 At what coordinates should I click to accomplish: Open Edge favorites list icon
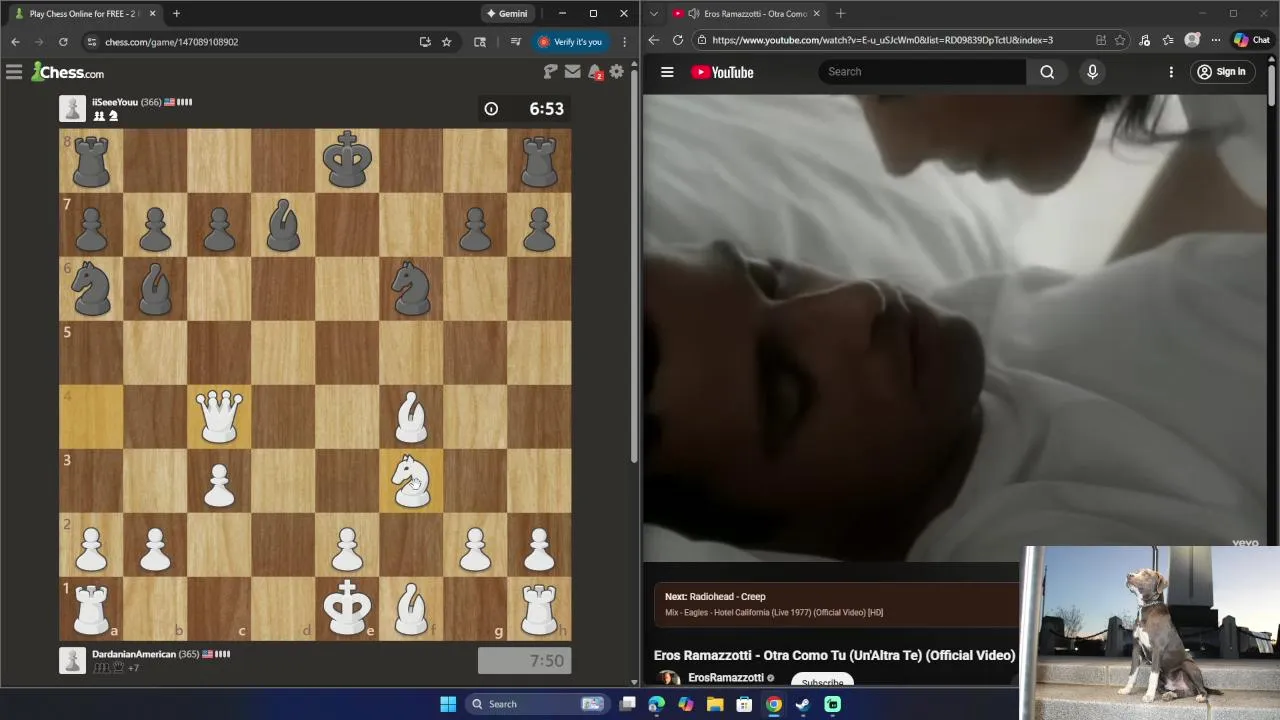[x=1168, y=40]
